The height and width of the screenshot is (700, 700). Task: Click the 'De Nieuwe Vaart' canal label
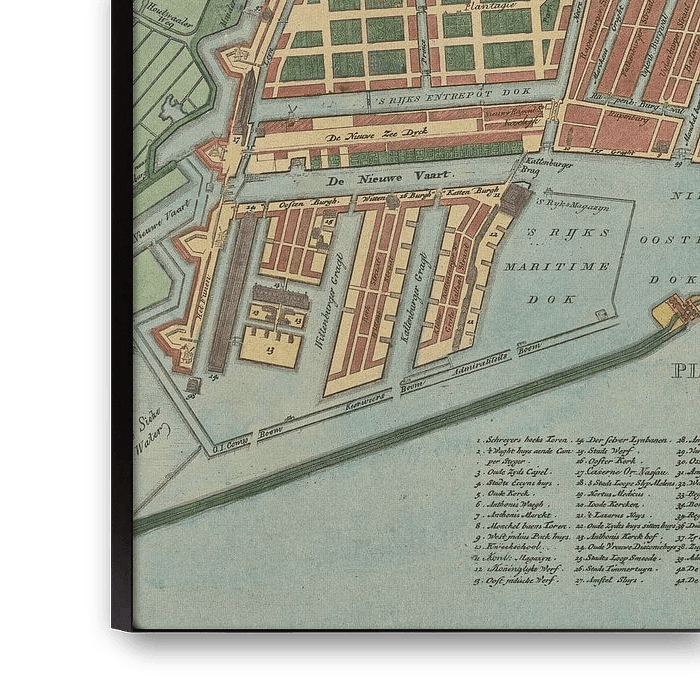(x=368, y=178)
